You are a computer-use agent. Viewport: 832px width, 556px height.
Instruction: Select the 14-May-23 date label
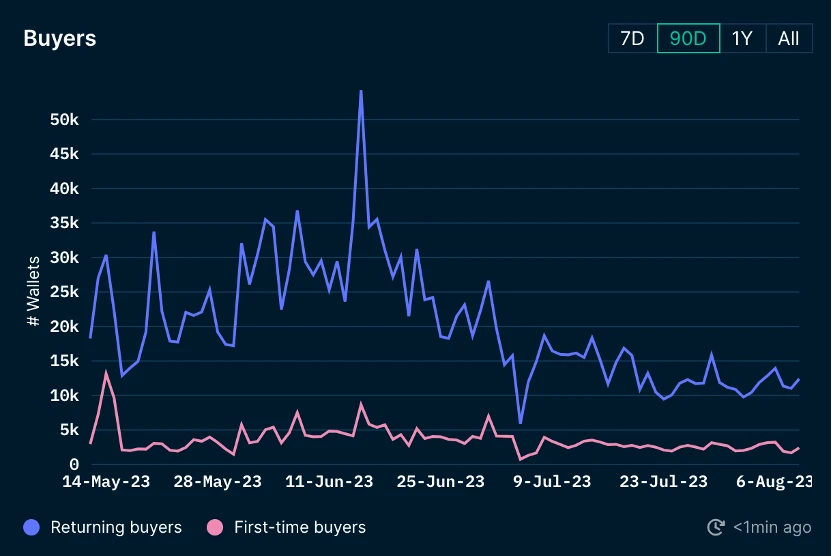[106, 482]
